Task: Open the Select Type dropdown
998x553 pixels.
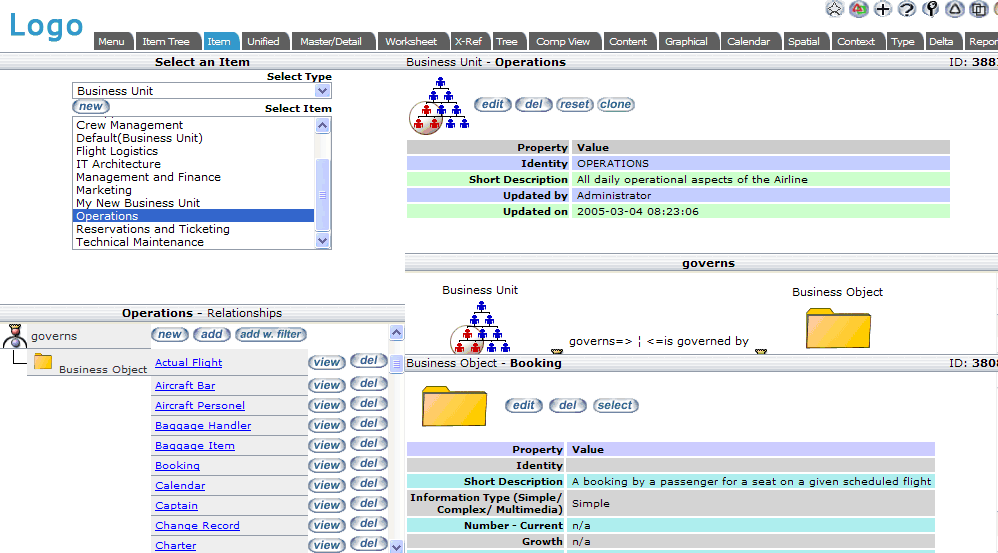Action: tap(322, 91)
